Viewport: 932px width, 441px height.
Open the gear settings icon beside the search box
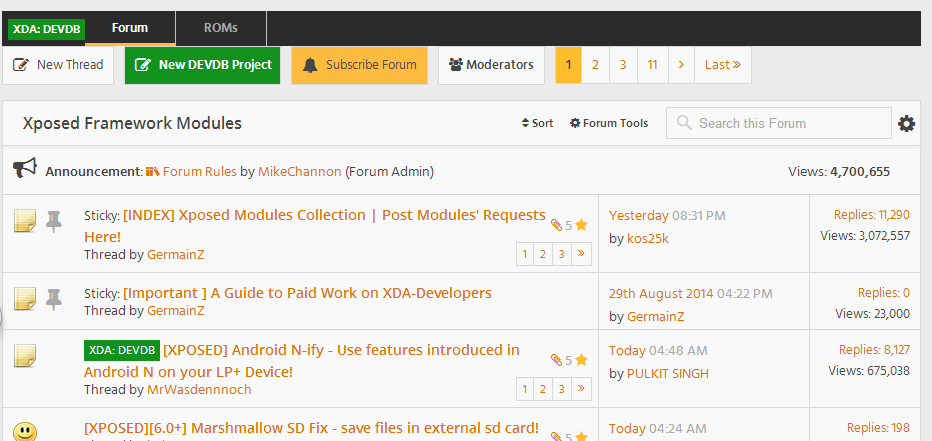coord(906,124)
